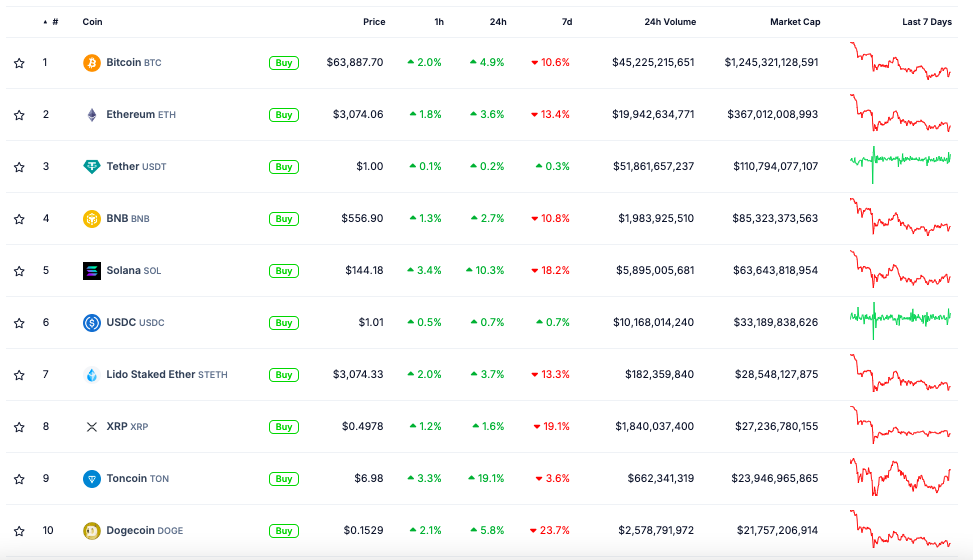Toggle the favorite star for Solana

coord(19,271)
